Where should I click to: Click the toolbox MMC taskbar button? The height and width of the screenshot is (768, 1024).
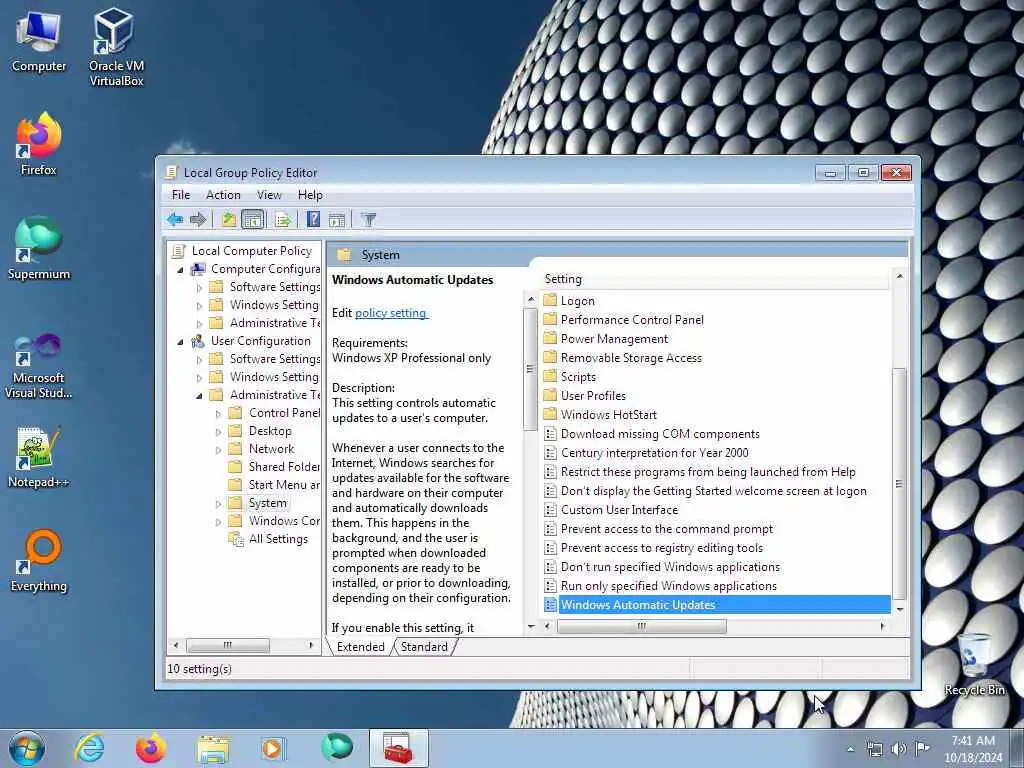pos(398,748)
